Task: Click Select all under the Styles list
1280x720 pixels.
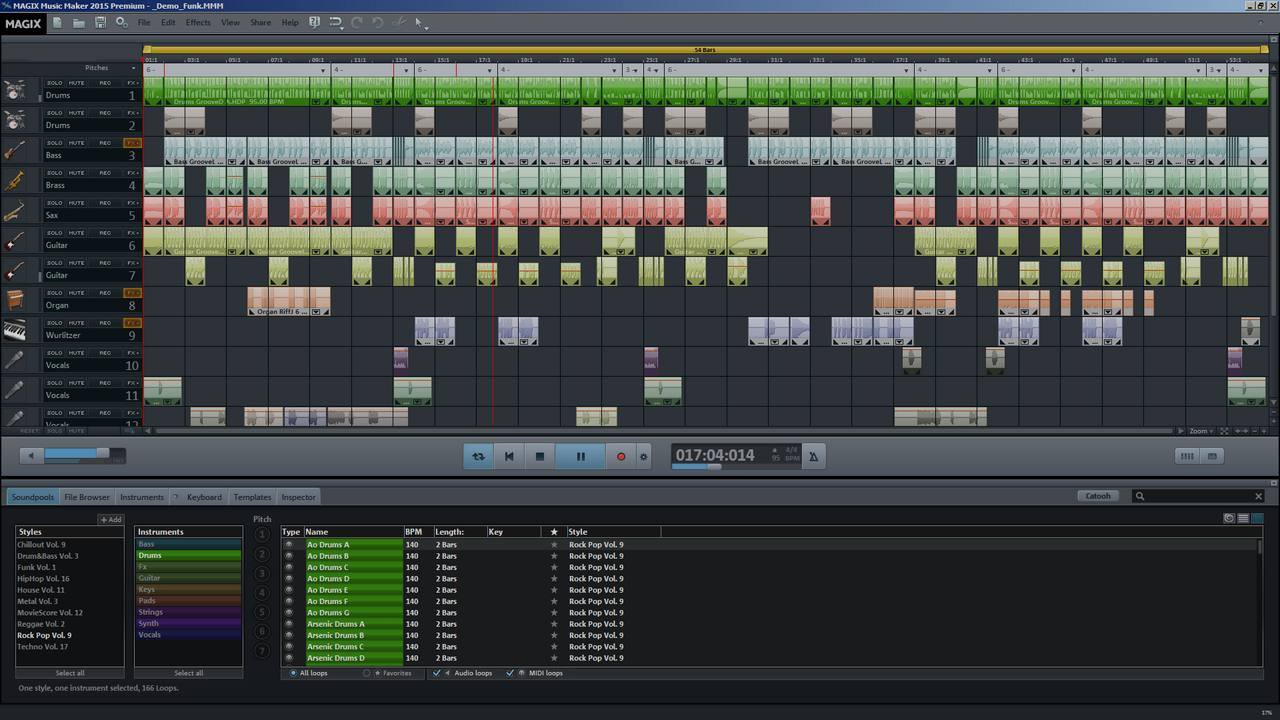Action: (x=70, y=673)
